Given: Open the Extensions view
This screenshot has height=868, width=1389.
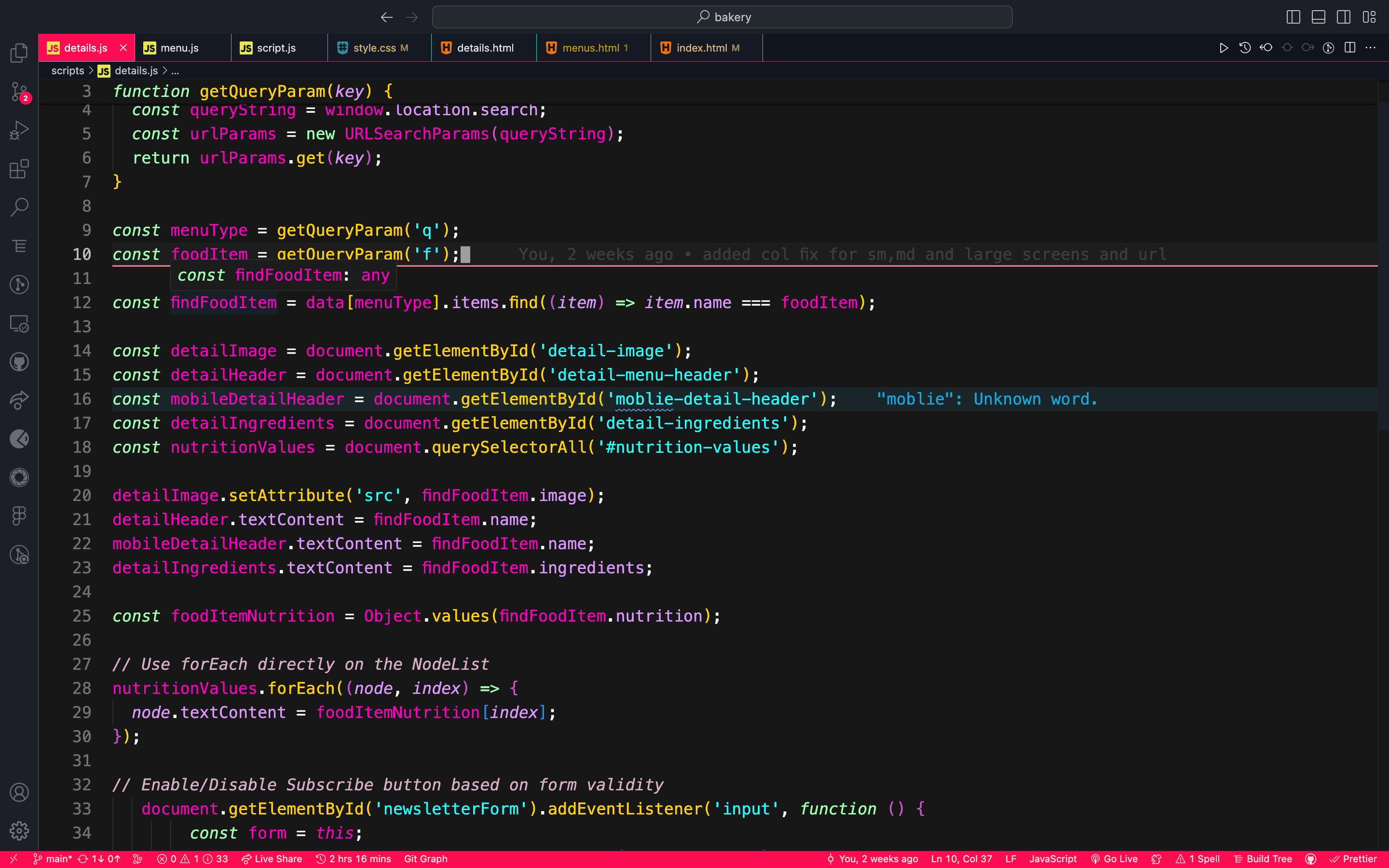Looking at the screenshot, I should [19, 169].
